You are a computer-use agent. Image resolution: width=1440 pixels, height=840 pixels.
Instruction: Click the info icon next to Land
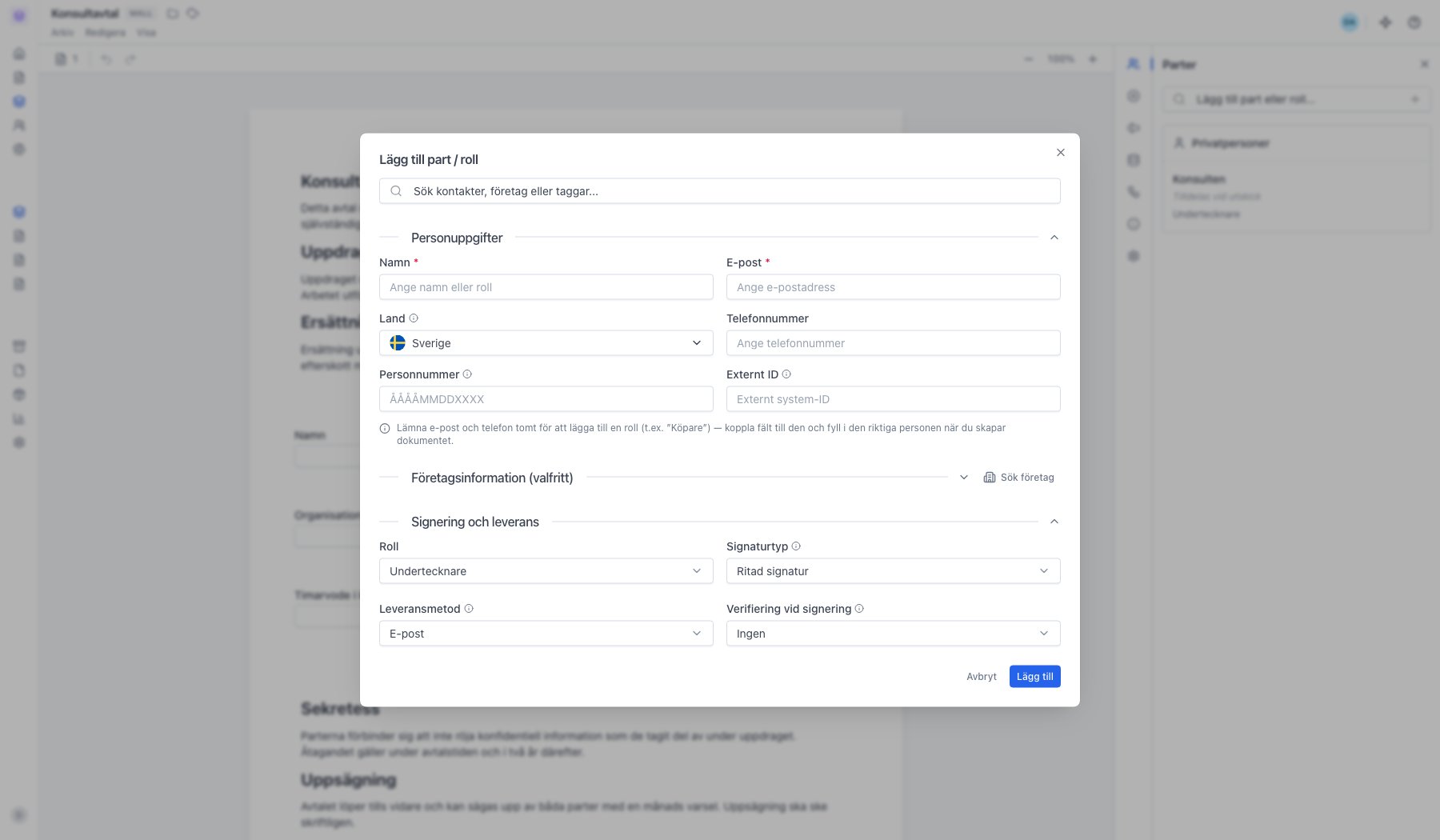414,318
